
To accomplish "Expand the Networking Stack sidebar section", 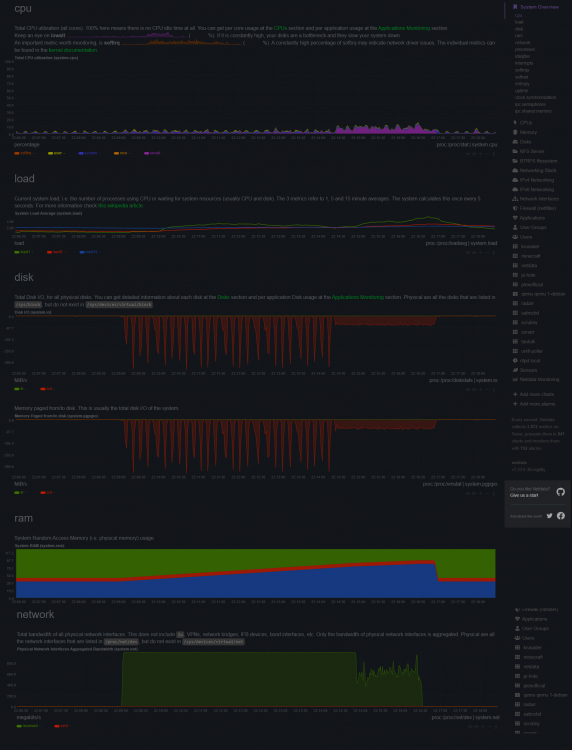I will (534, 171).
